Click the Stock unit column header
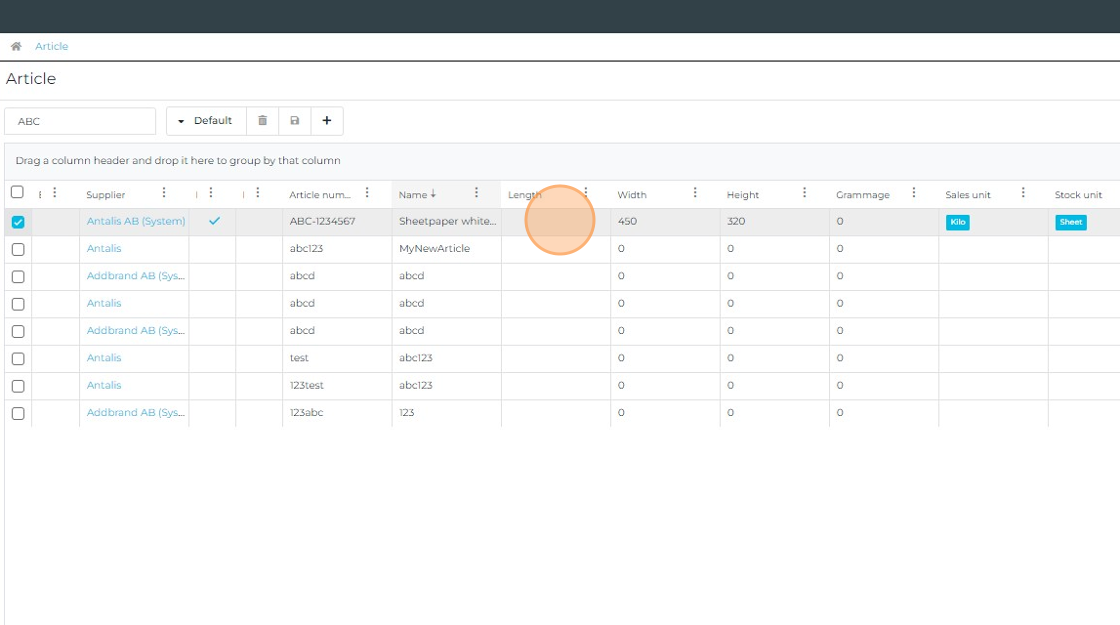 pyautogui.click(x=1078, y=195)
